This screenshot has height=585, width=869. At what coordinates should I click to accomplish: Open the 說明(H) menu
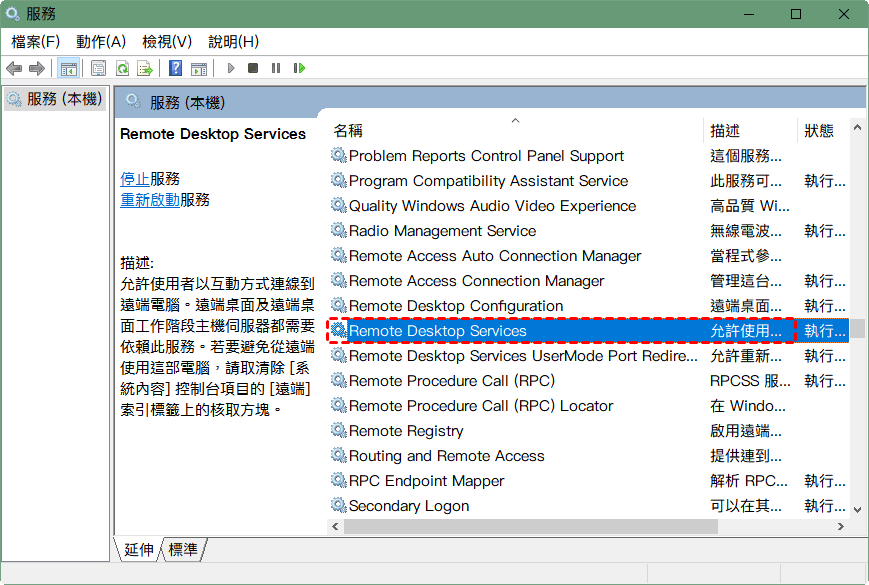pyautogui.click(x=233, y=42)
